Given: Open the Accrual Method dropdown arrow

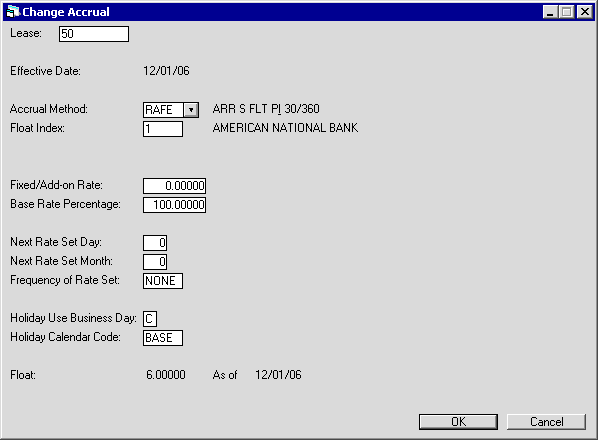Looking at the screenshot, I should click(191, 110).
